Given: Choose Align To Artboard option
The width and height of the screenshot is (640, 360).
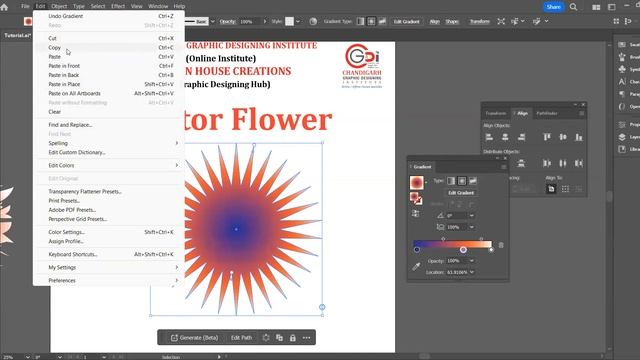Looking at the screenshot, I should (551, 189).
